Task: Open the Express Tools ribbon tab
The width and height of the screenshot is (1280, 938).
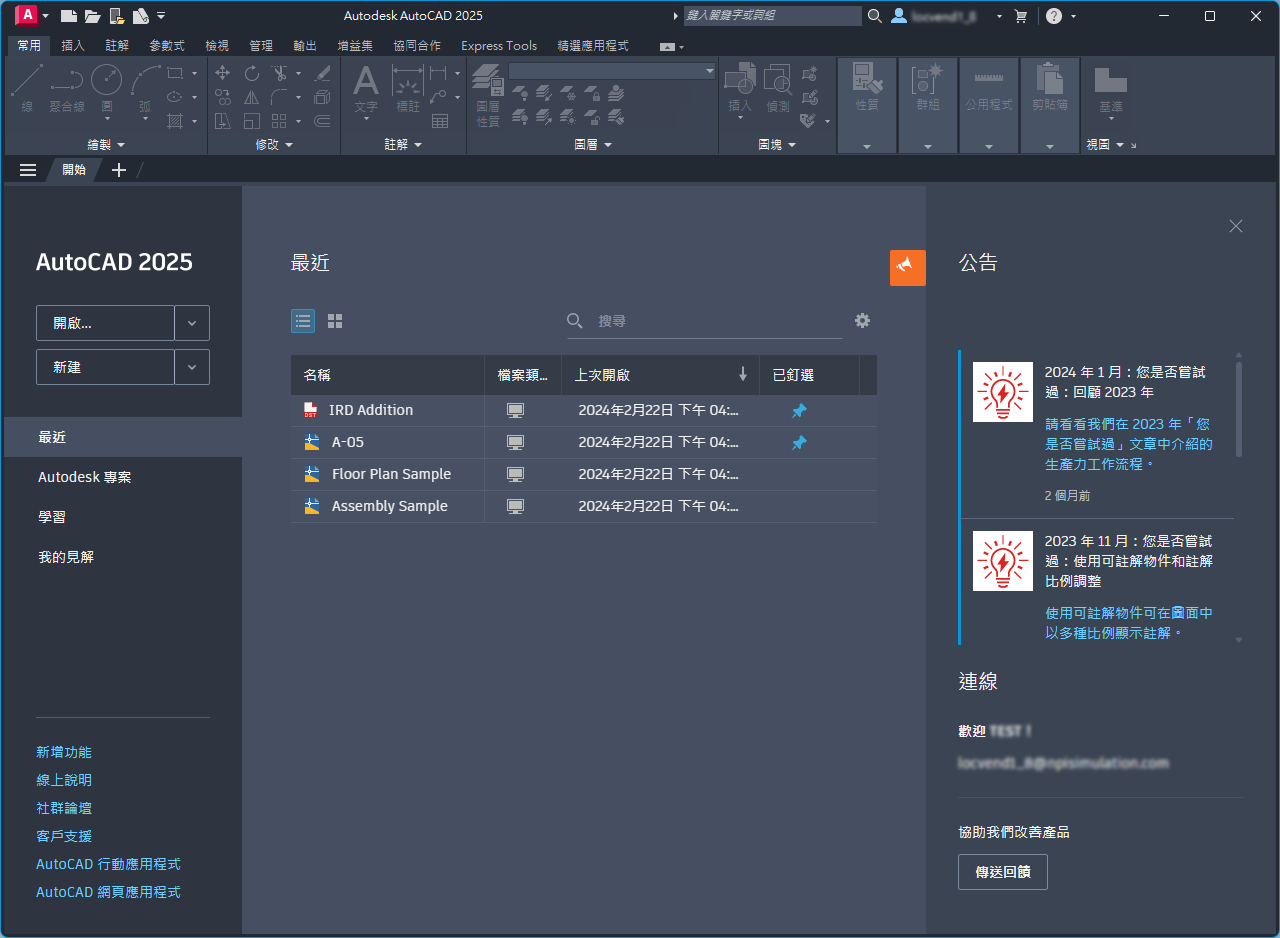Action: [499, 45]
